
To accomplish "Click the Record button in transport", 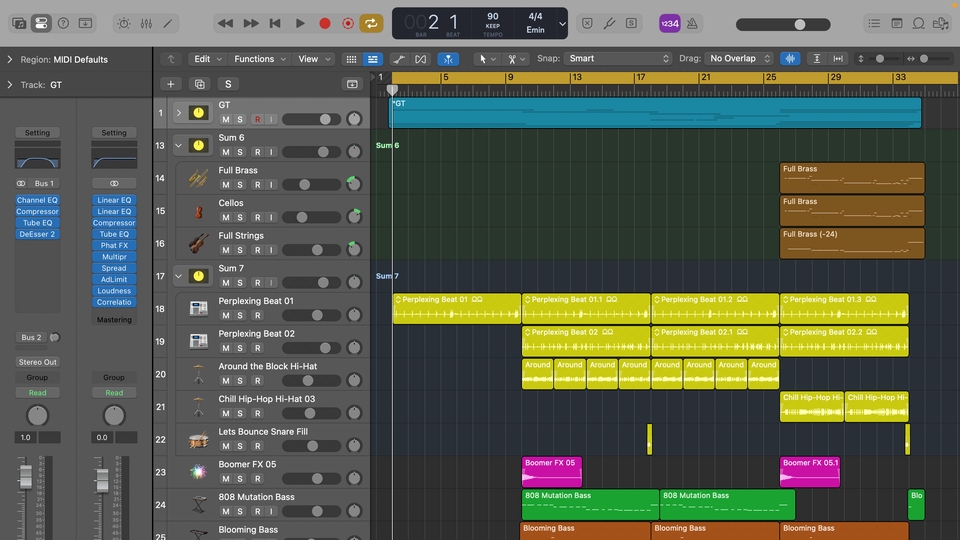I will click(324, 23).
